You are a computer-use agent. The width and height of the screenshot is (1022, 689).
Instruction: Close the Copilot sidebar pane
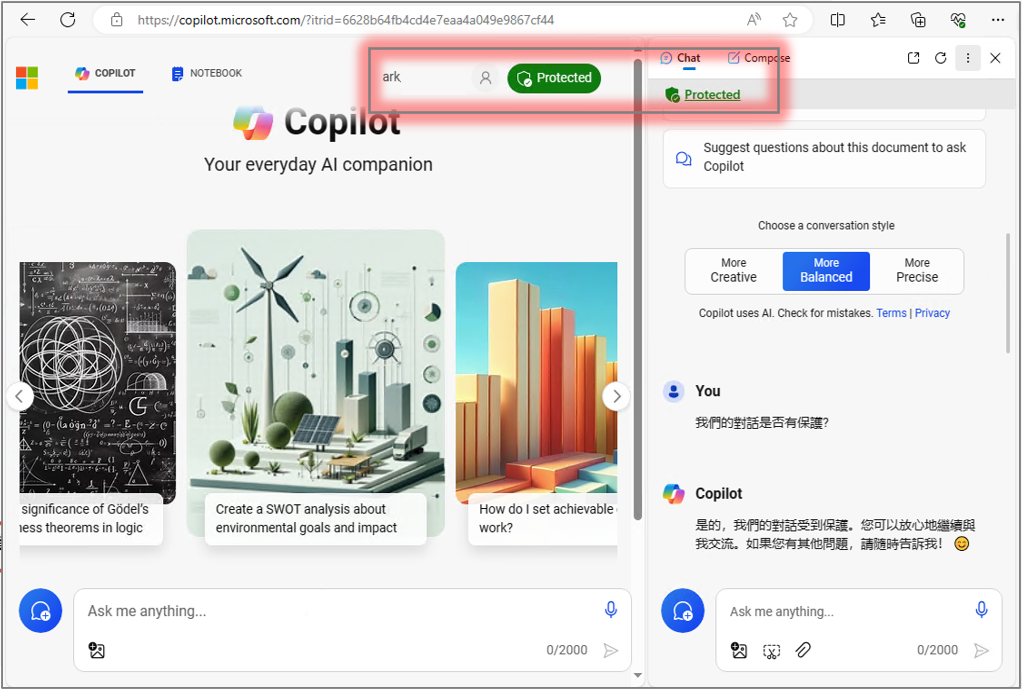(x=995, y=58)
